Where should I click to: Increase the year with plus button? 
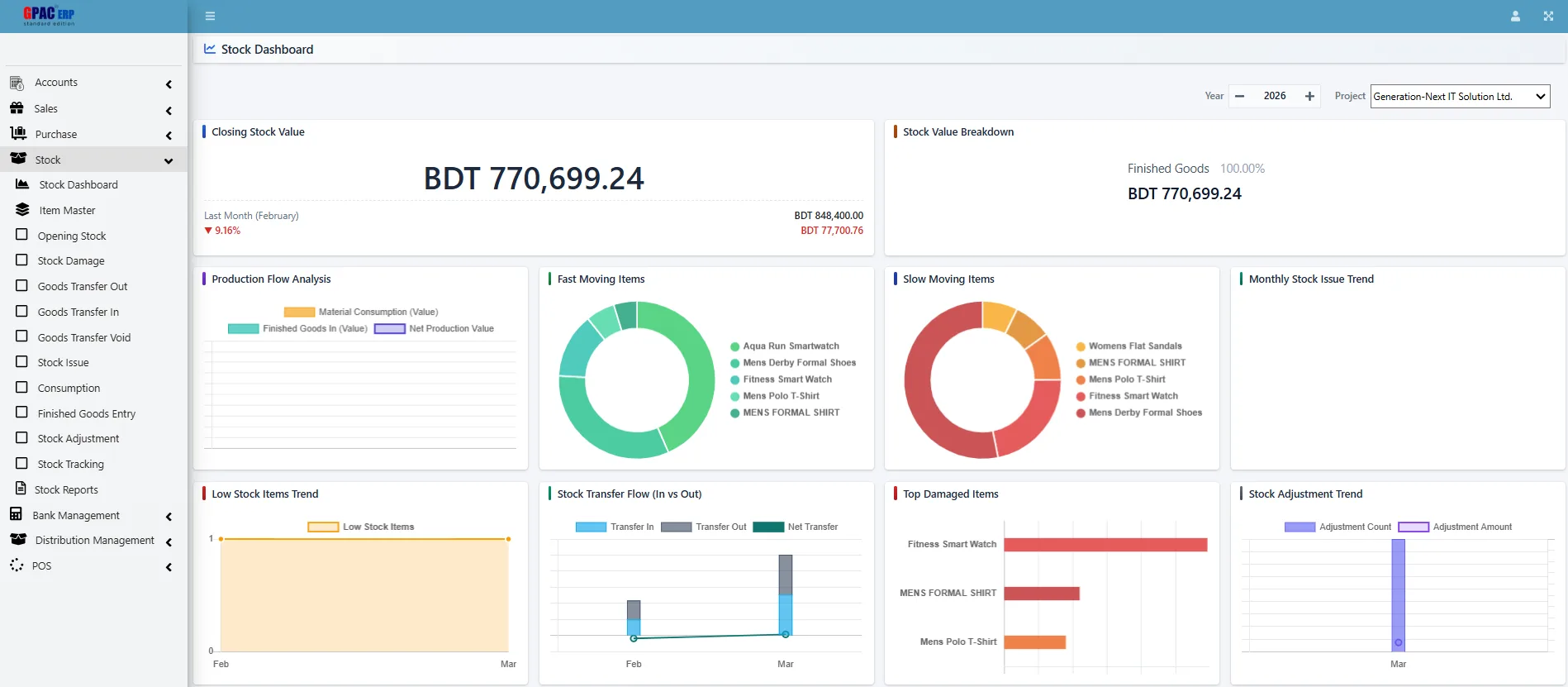(1309, 97)
